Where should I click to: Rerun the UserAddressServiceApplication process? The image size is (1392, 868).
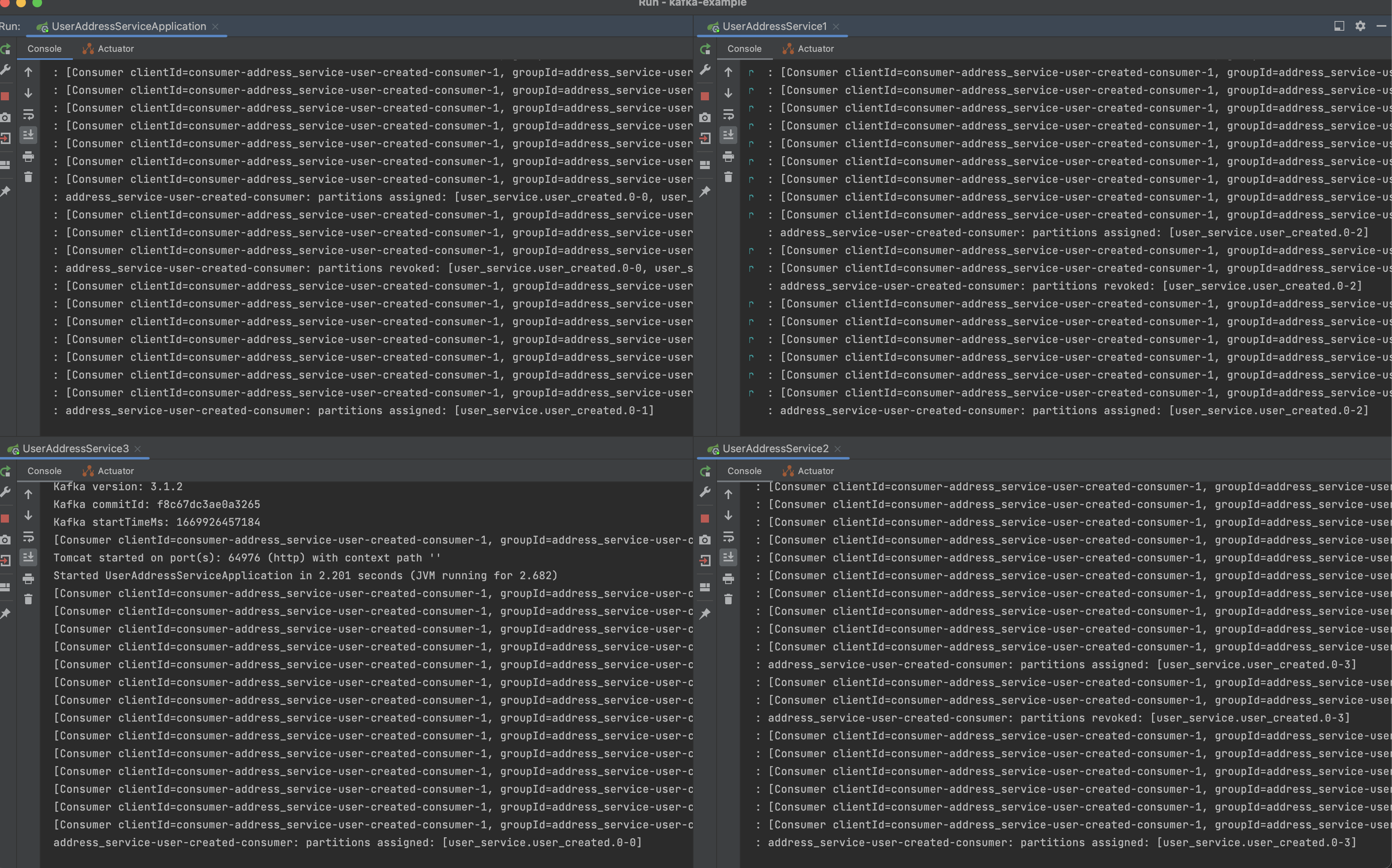(5, 49)
